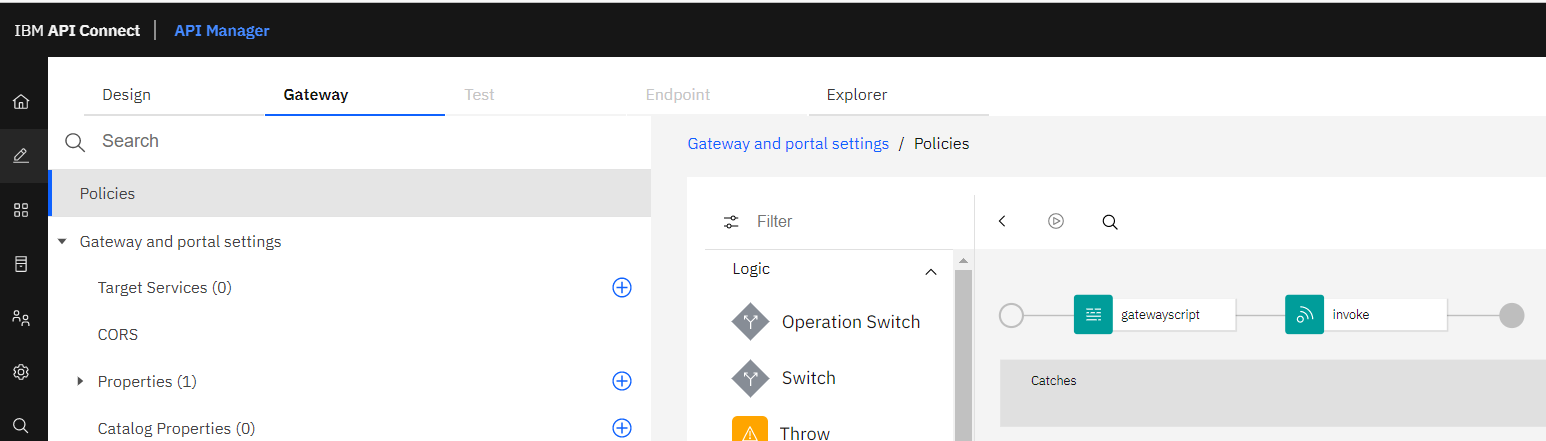Collapse Gateway and portal settings tree
This screenshot has width=1546, height=441.
(x=62, y=242)
